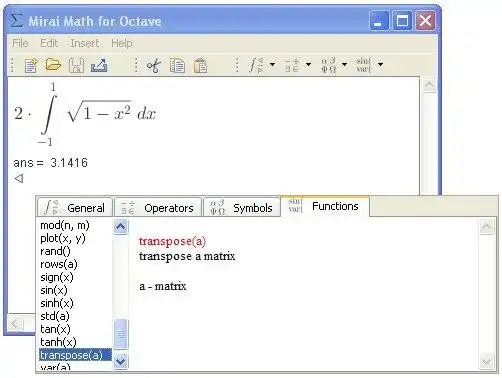Open the Operators toolbar dropdown arrow

tap(308, 64)
